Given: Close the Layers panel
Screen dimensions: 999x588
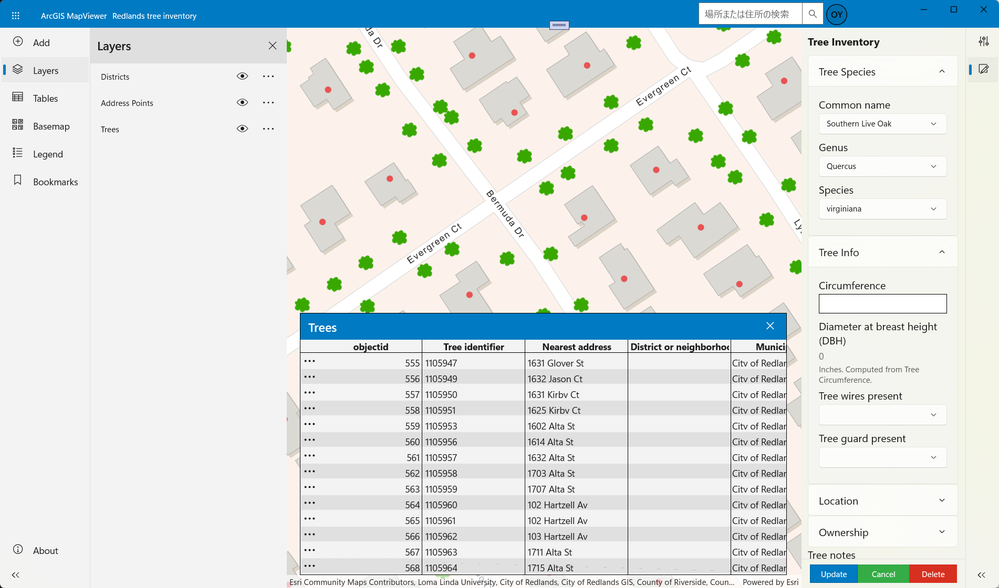Looking at the screenshot, I should coord(272,46).
